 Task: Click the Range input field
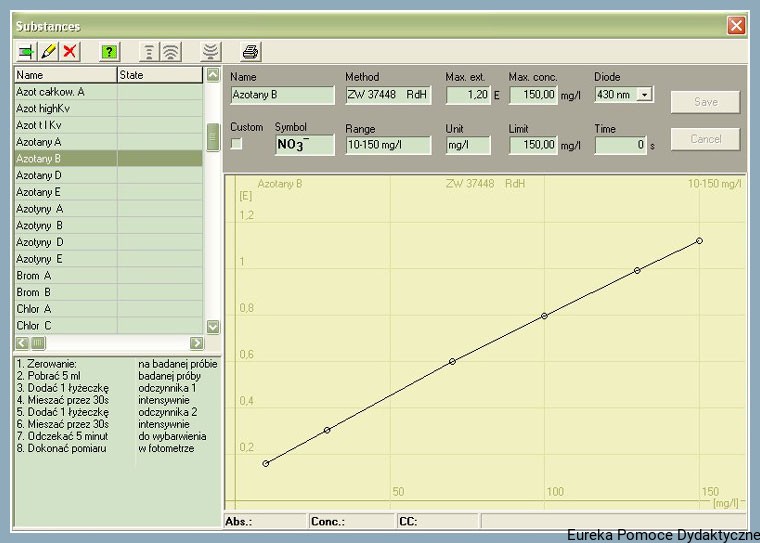pos(387,145)
